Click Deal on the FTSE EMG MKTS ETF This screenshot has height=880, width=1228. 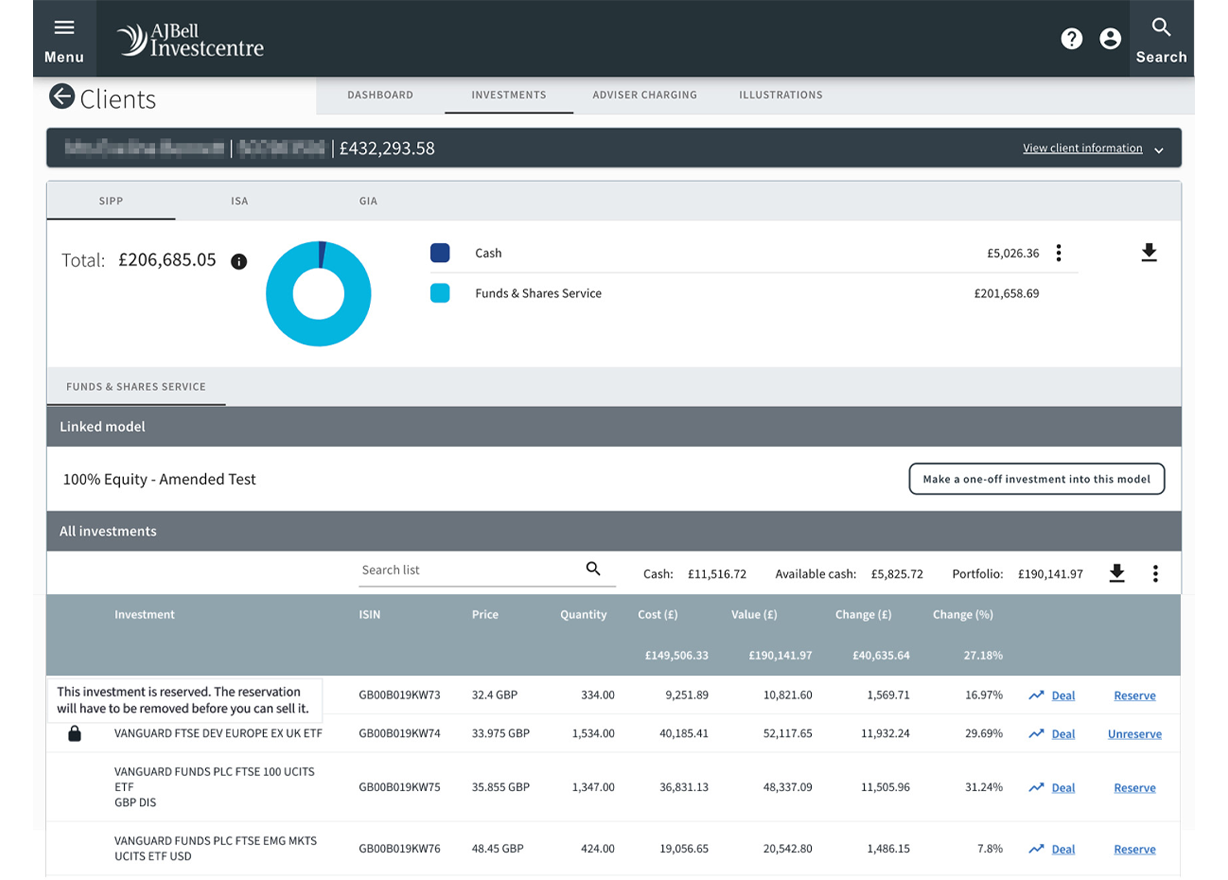coord(1063,849)
